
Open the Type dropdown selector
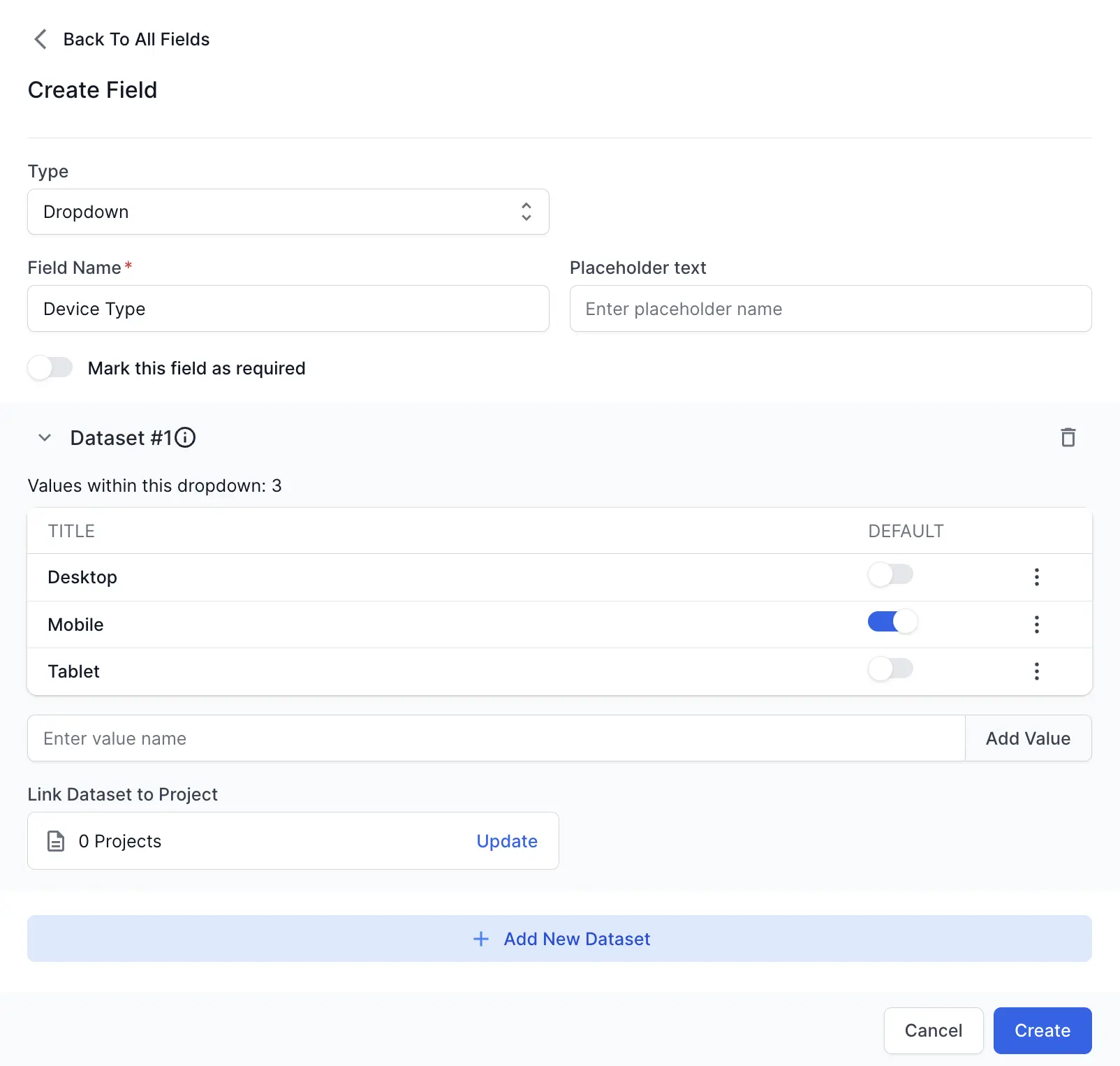288,212
